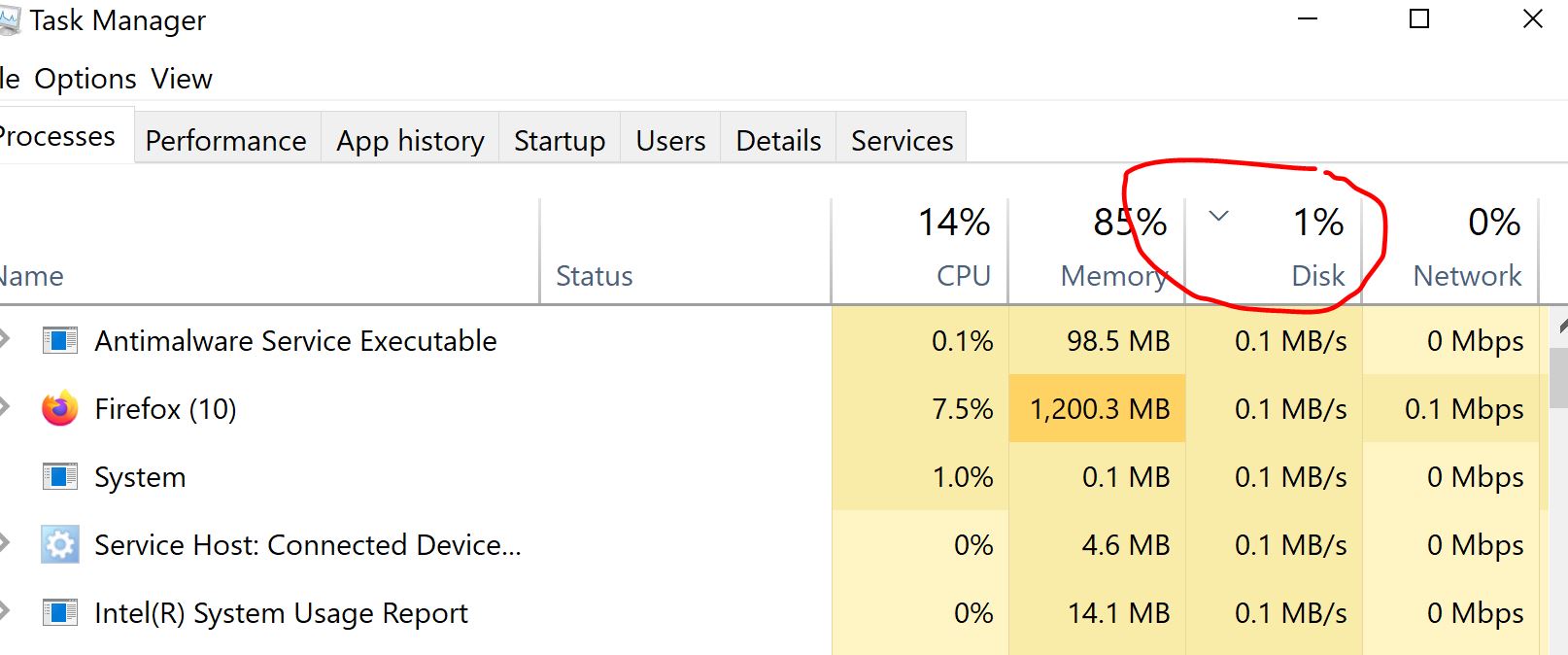The height and width of the screenshot is (655, 1568).
Task: Click the CPU usage value for System
Action: 967,477
